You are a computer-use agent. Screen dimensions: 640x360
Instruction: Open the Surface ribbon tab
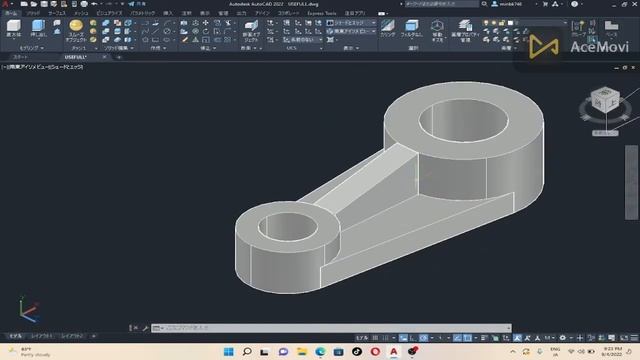point(57,13)
